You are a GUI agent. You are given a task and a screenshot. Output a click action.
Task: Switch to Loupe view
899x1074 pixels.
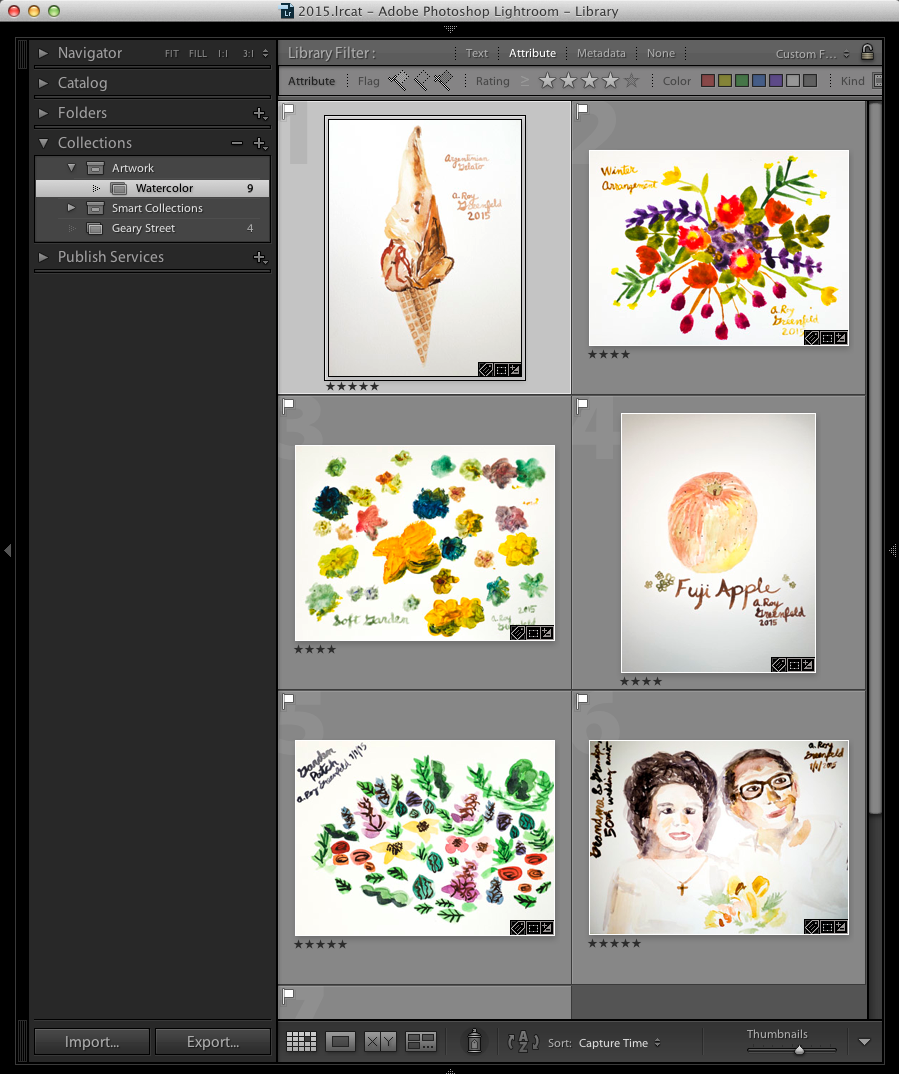click(x=341, y=1042)
